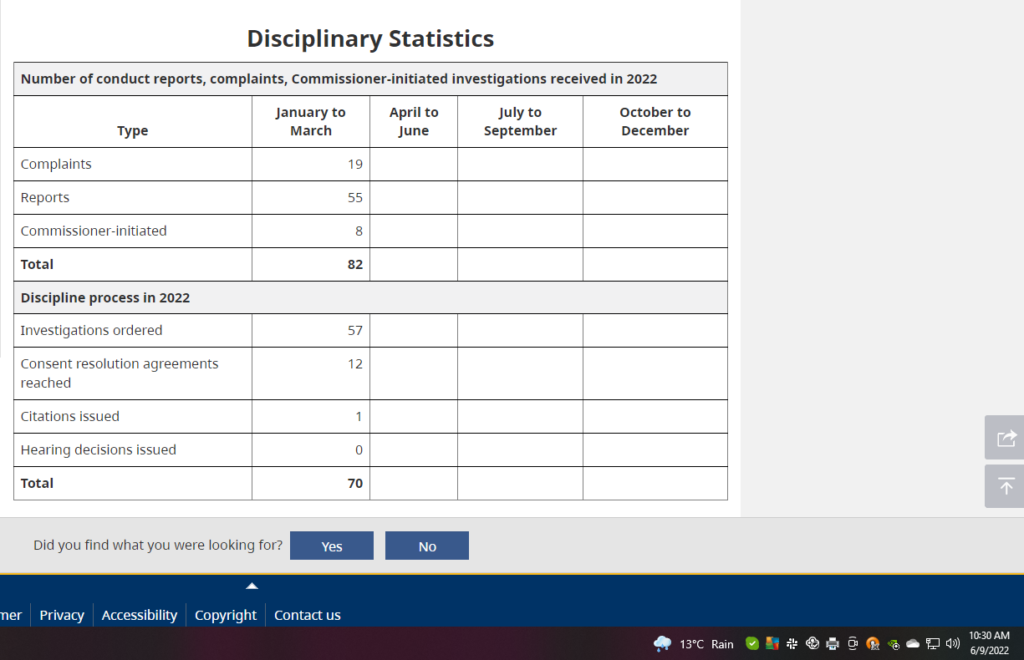
Task: Click the total value 82
Action: pos(355,264)
